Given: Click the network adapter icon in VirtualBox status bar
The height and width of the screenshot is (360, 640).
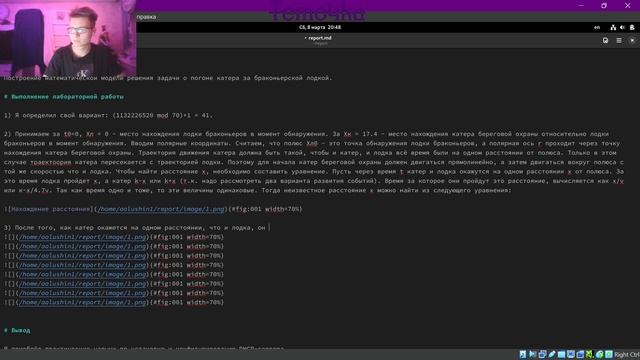Looking at the screenshot, I should click(542, 354).
